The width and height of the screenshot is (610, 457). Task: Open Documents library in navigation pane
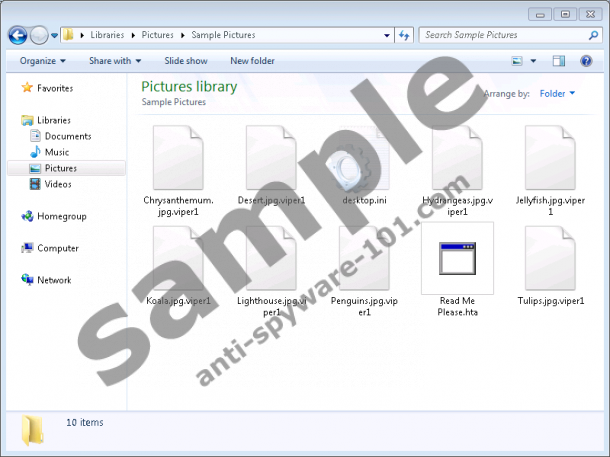tap(67, 136)
